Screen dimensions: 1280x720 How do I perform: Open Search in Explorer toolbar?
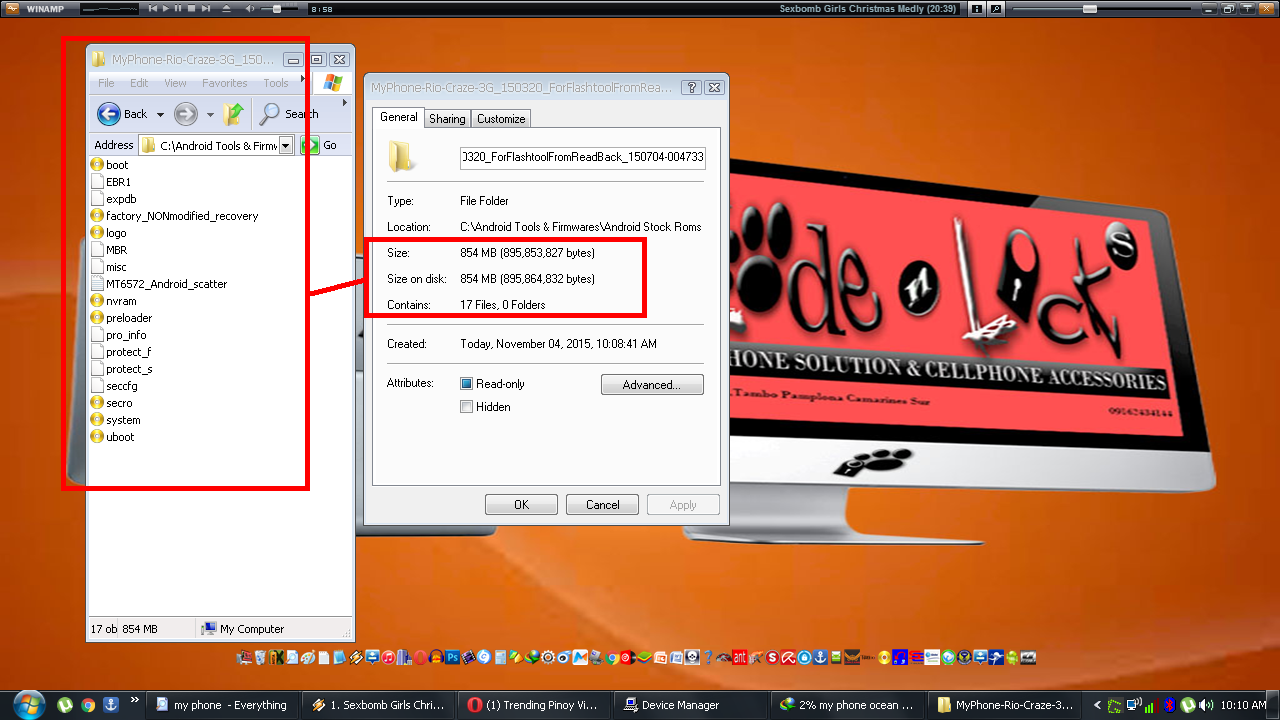pyautogui.click(x=288, y=114)
